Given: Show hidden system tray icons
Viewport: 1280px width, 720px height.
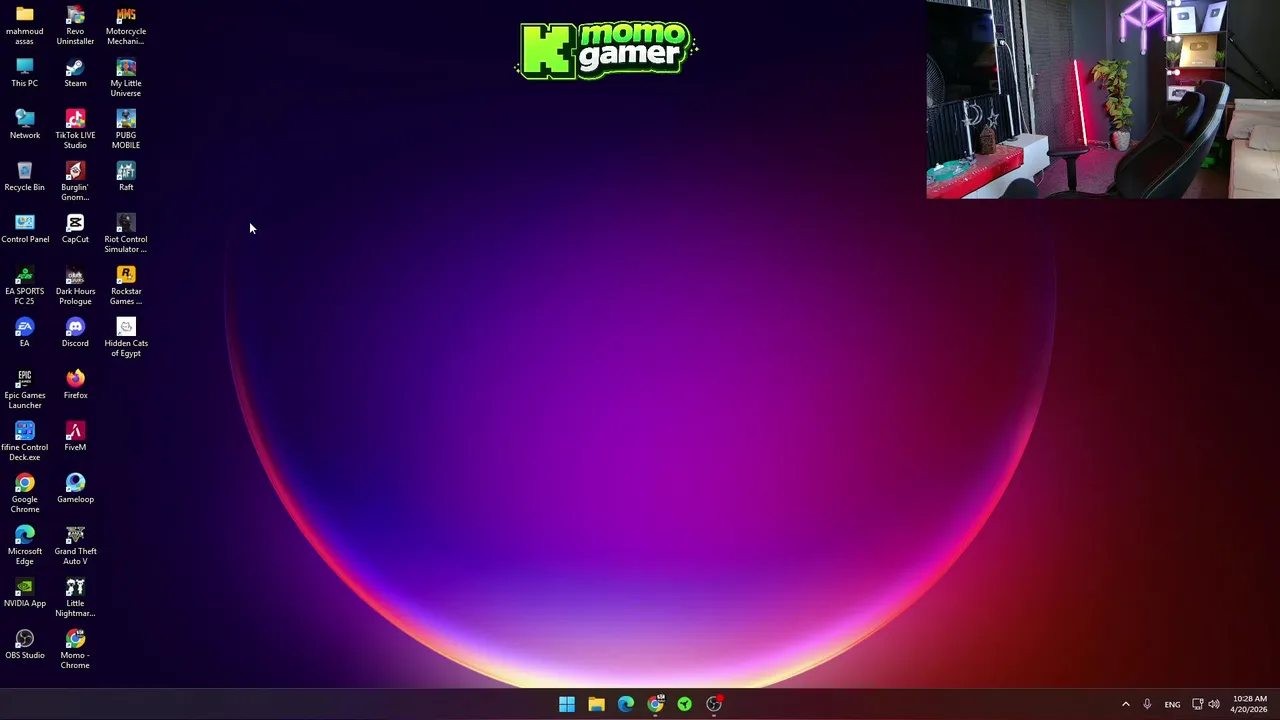Looking at the screenshot, I should click(x=1125, y=704).
